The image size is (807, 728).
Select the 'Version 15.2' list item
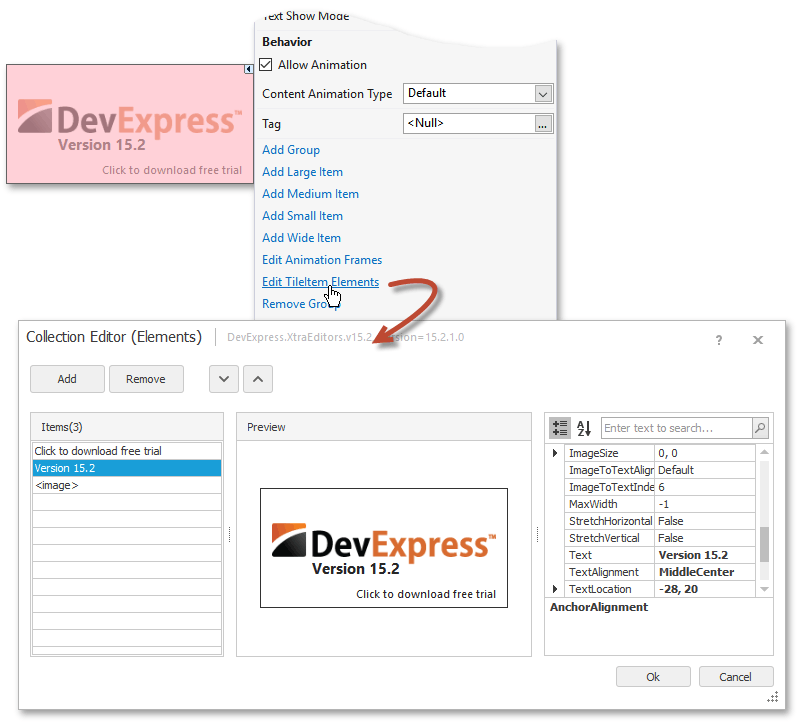tap(127, 468)
